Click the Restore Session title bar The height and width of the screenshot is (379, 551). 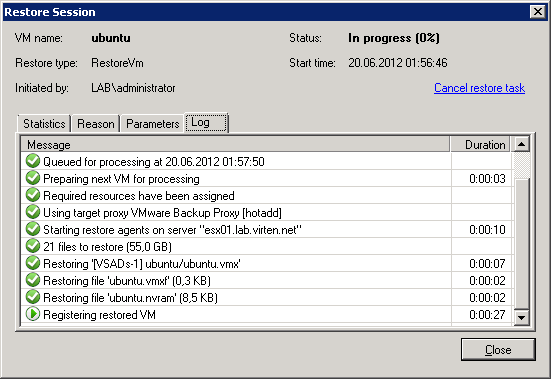(265, 12)
